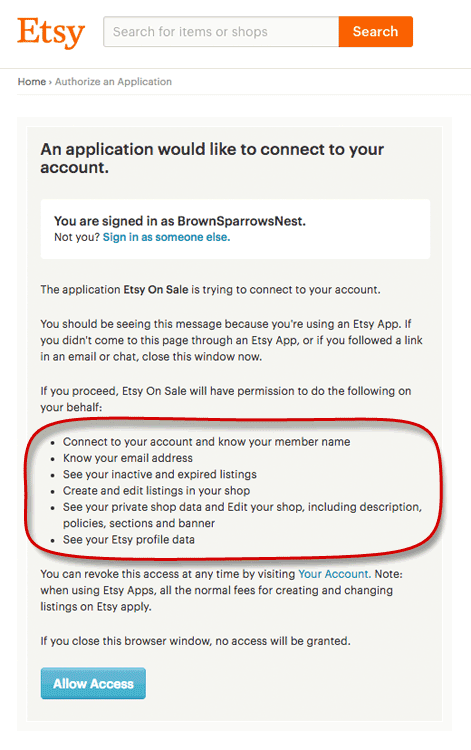The width and height of the screenshot is (471, 750).
Task: Select the See your Etsy profile data item
Action: tap(129, 540)
